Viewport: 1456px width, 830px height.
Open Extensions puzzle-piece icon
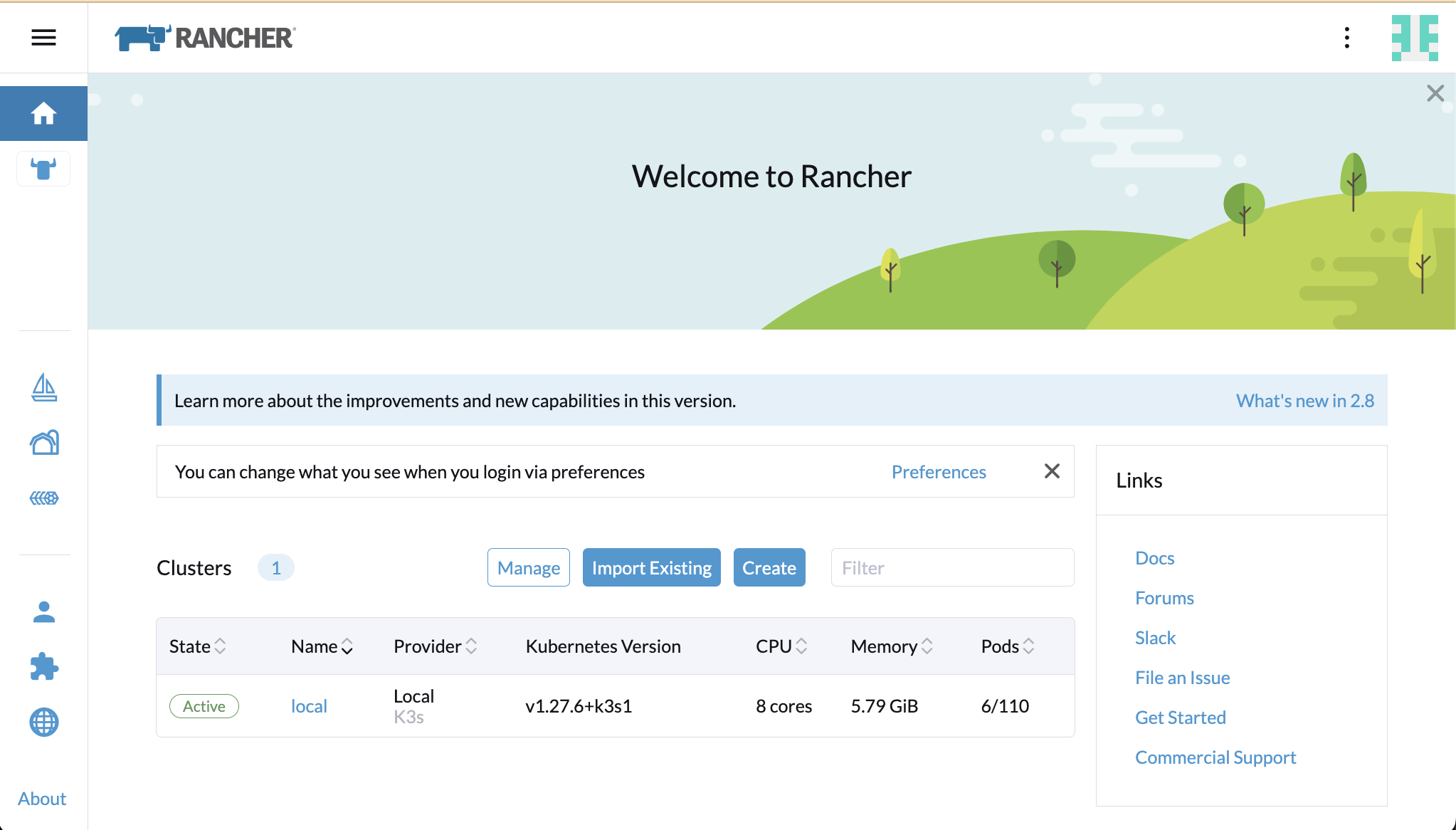tap(44, 666)
